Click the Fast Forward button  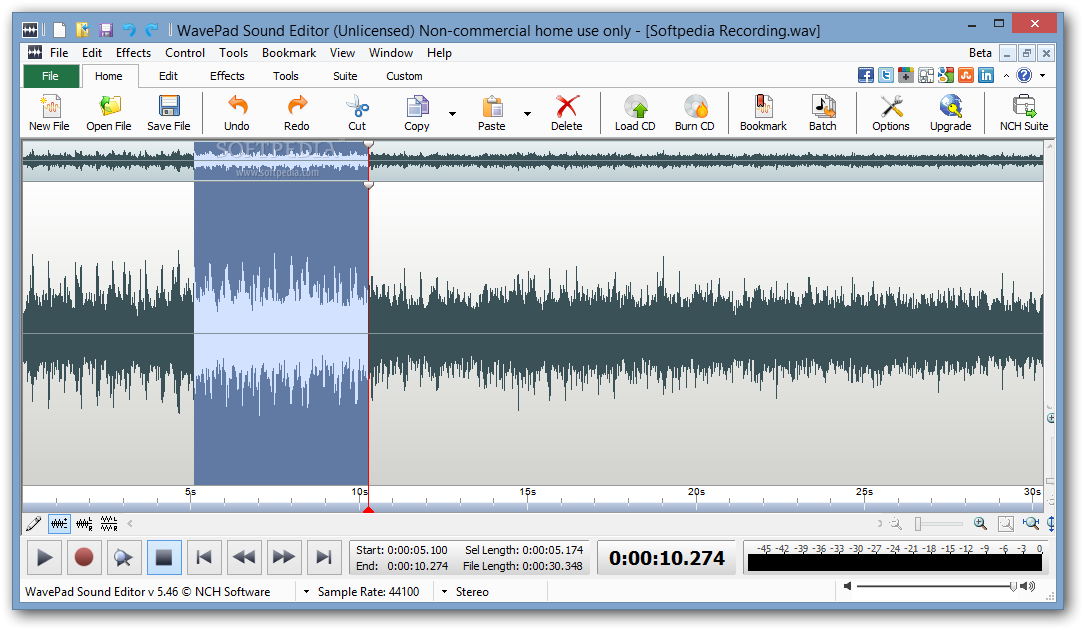tap(283, 557)
